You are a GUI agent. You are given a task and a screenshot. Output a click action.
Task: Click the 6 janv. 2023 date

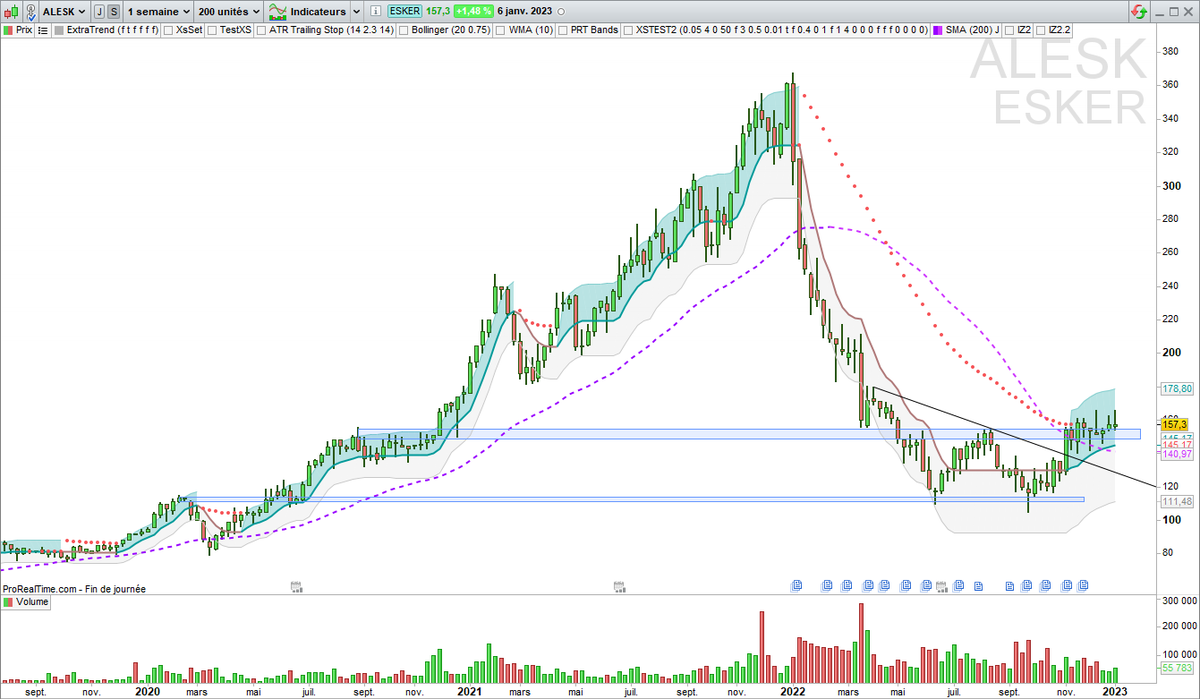(x=524, y=12)
